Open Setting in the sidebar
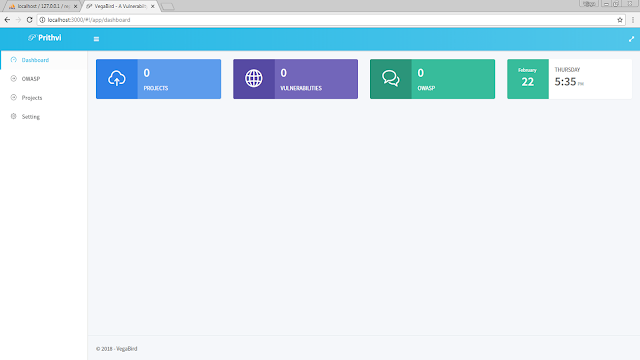The image size is (640, 360). [x=44, y=117]
